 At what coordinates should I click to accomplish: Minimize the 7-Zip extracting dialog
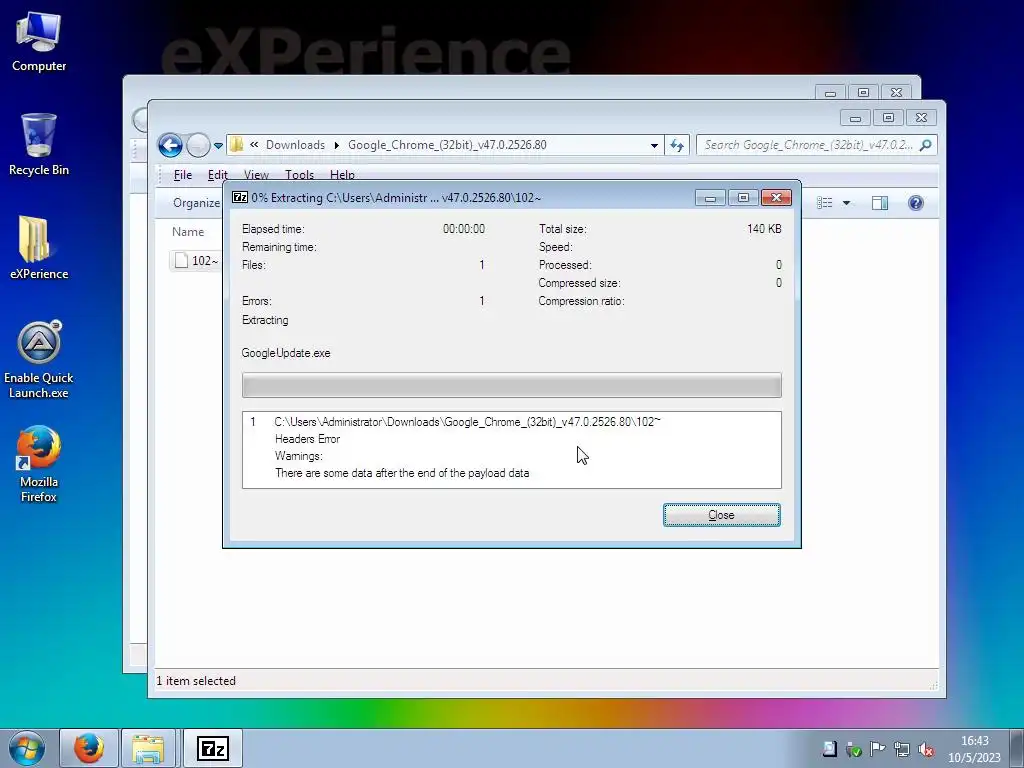point(710,198)
